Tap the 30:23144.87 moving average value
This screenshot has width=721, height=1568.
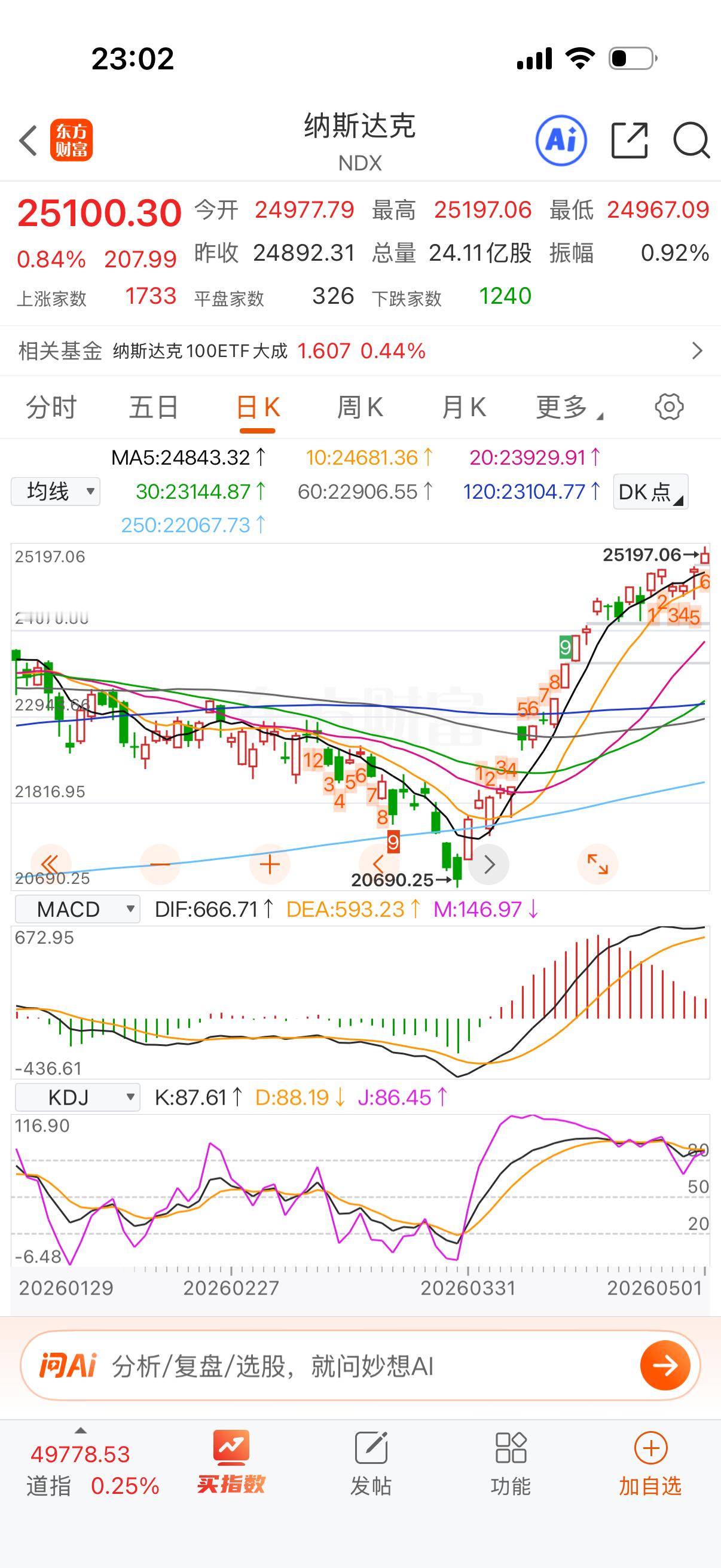pyautogui.click(x=201, y=491)
